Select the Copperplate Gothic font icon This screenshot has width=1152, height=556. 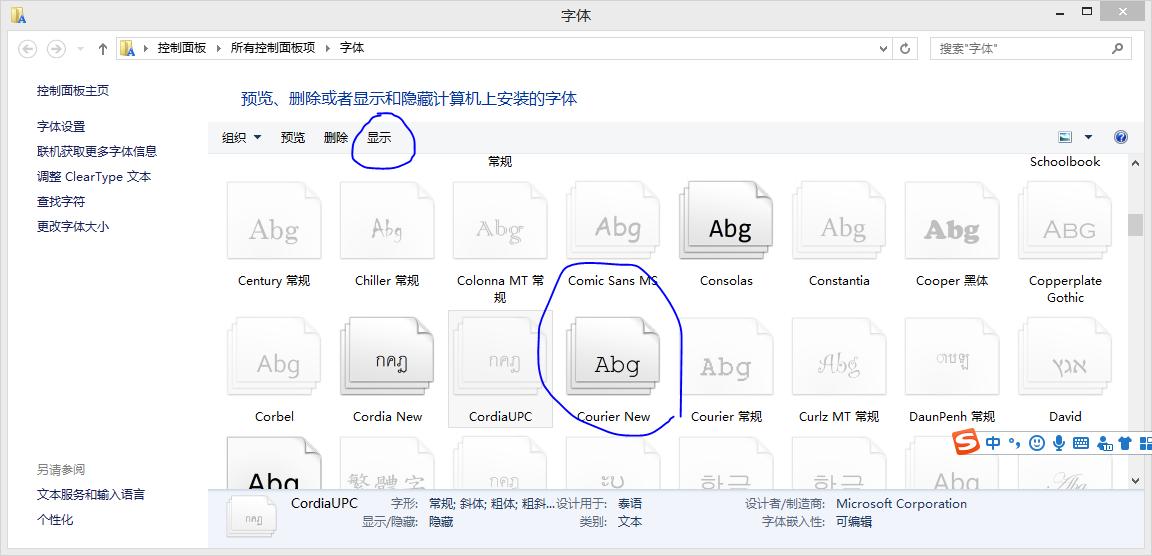[x=1065, y=221]
